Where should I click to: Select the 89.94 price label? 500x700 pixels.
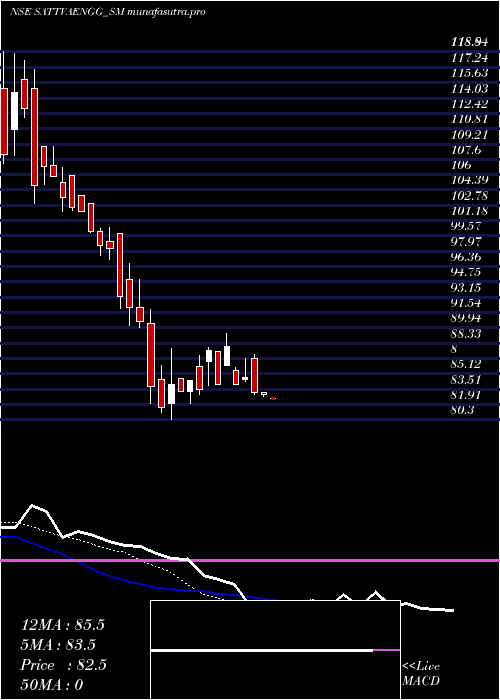[x=466, y=318]
